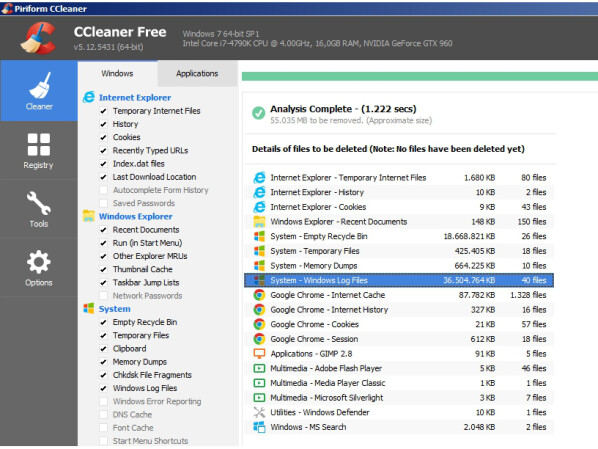
Task: Click Chrome icon beside Internet Cache result
Action: 259,295
